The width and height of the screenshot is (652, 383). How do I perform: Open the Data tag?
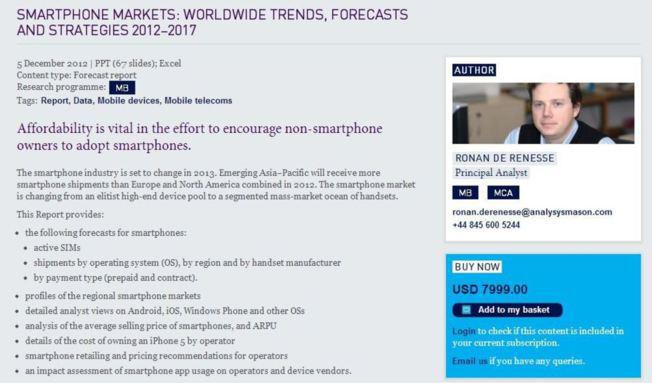(x=83, y=101)
